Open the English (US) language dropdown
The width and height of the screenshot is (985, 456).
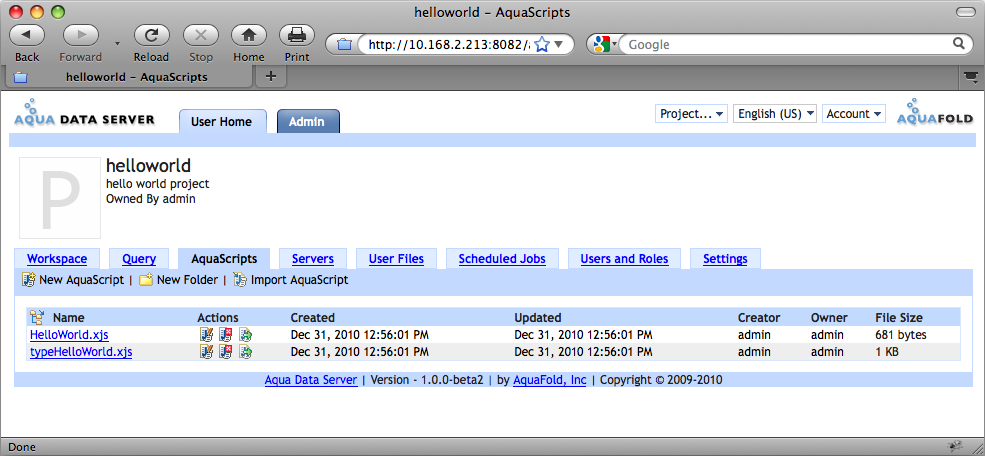pyautogui.click(x=775, y=114)
